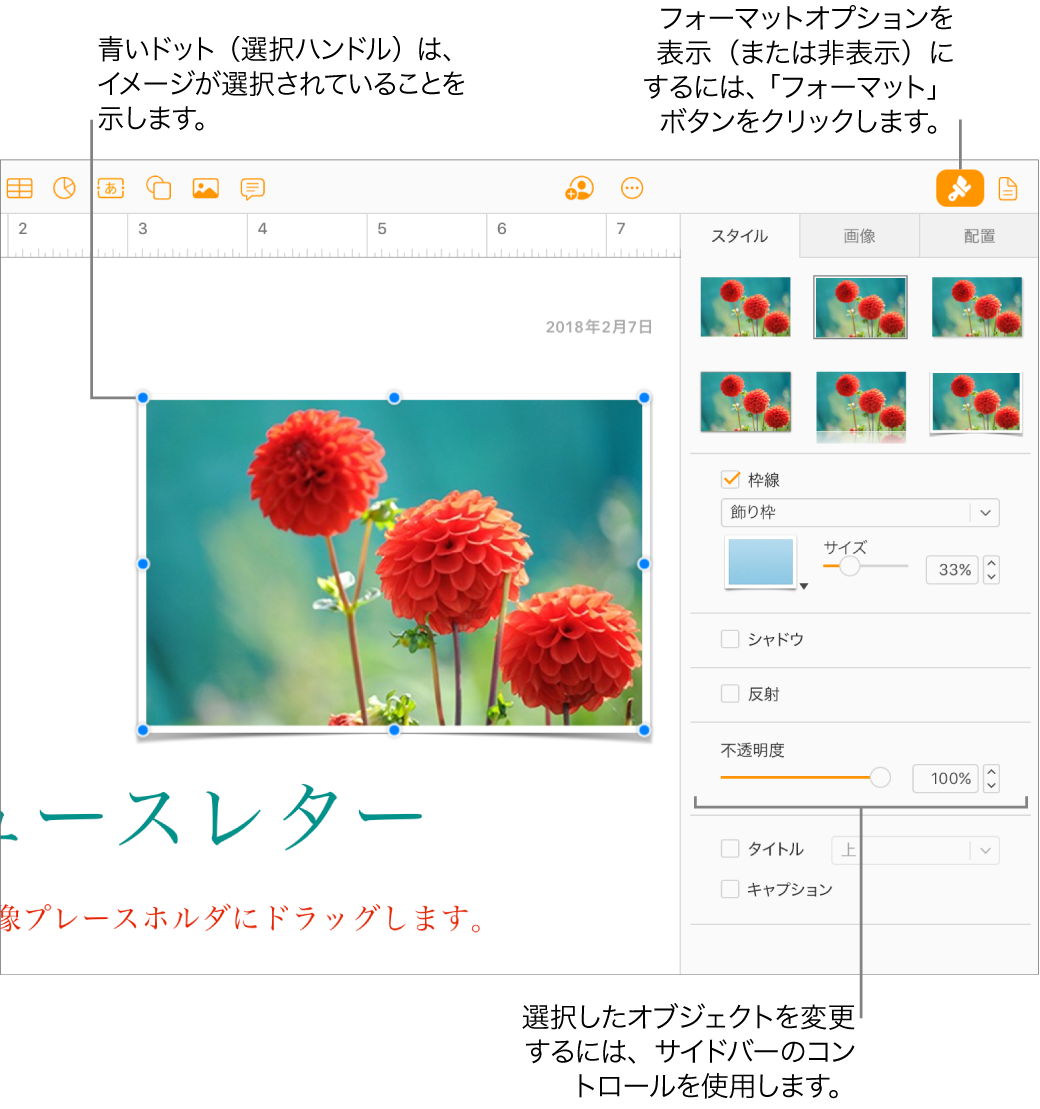Increase size with up stepper arrow

pos(991,563)
